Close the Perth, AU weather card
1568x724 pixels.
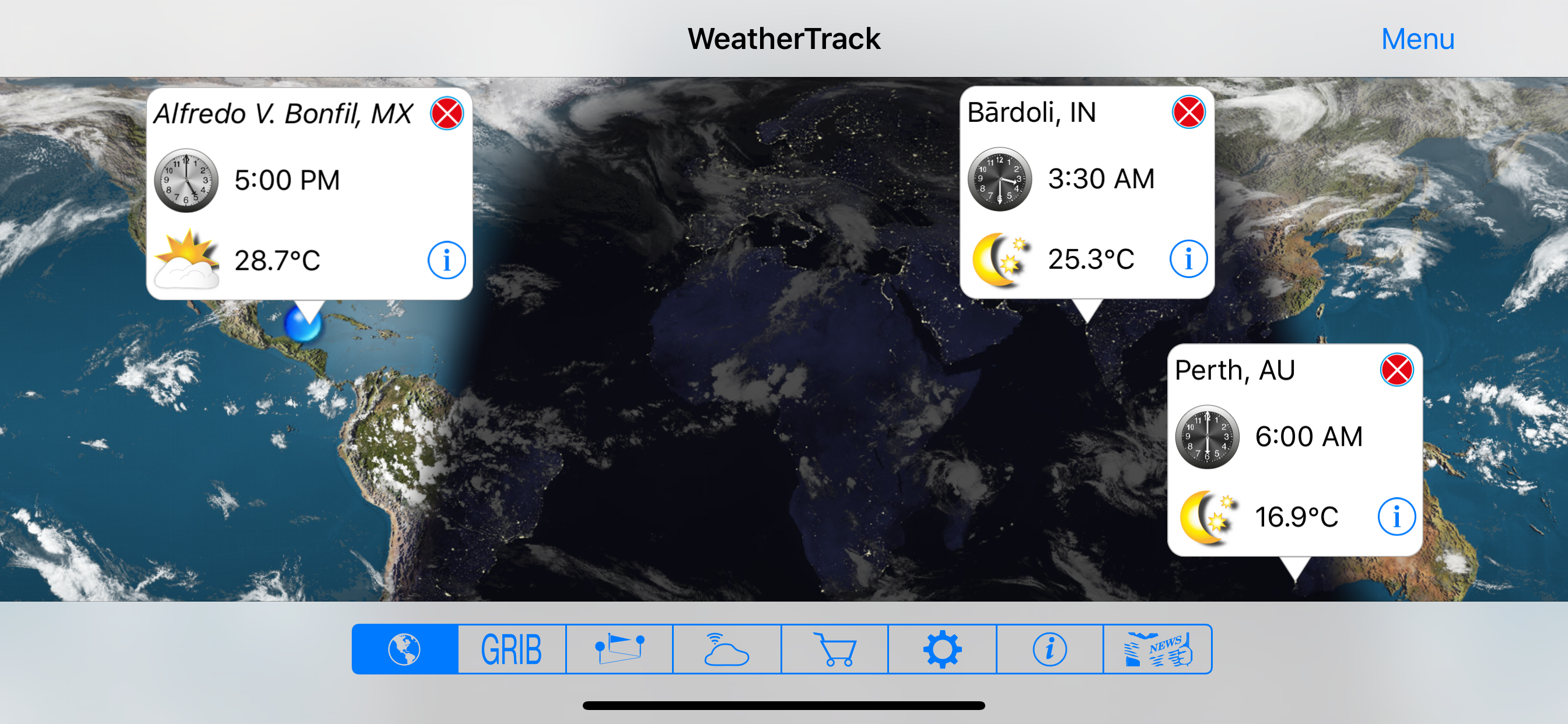pos(1396,370)
